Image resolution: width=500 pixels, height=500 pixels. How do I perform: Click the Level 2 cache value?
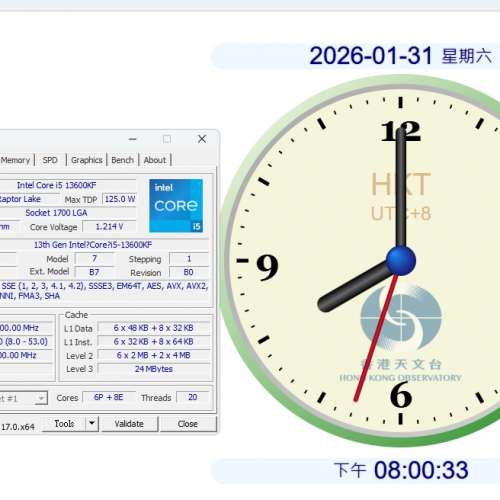pyautogui.click(x=154, y=355)
